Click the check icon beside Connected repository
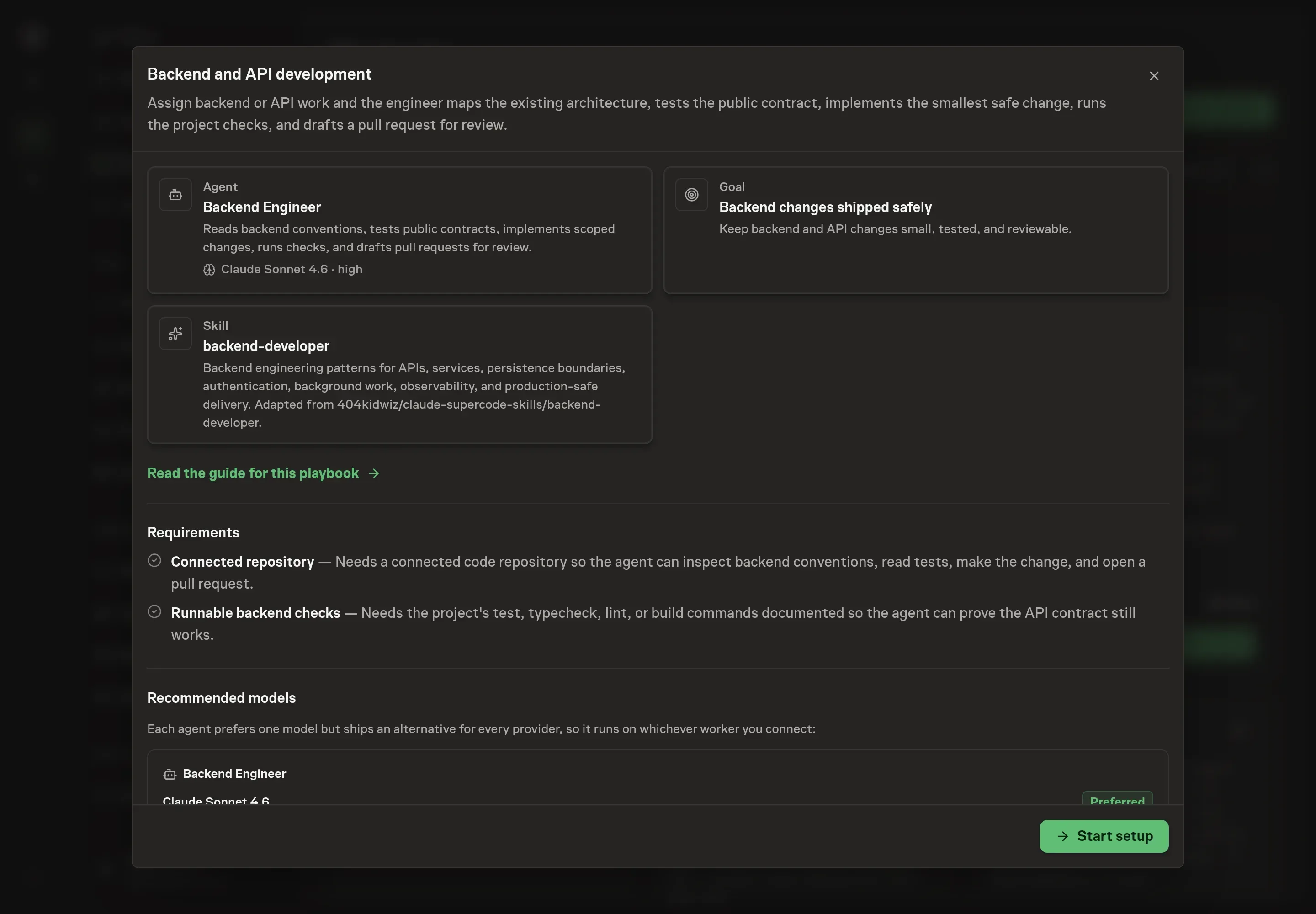Viewport: 1316px width, 914px height. click(x=154, y=561)
